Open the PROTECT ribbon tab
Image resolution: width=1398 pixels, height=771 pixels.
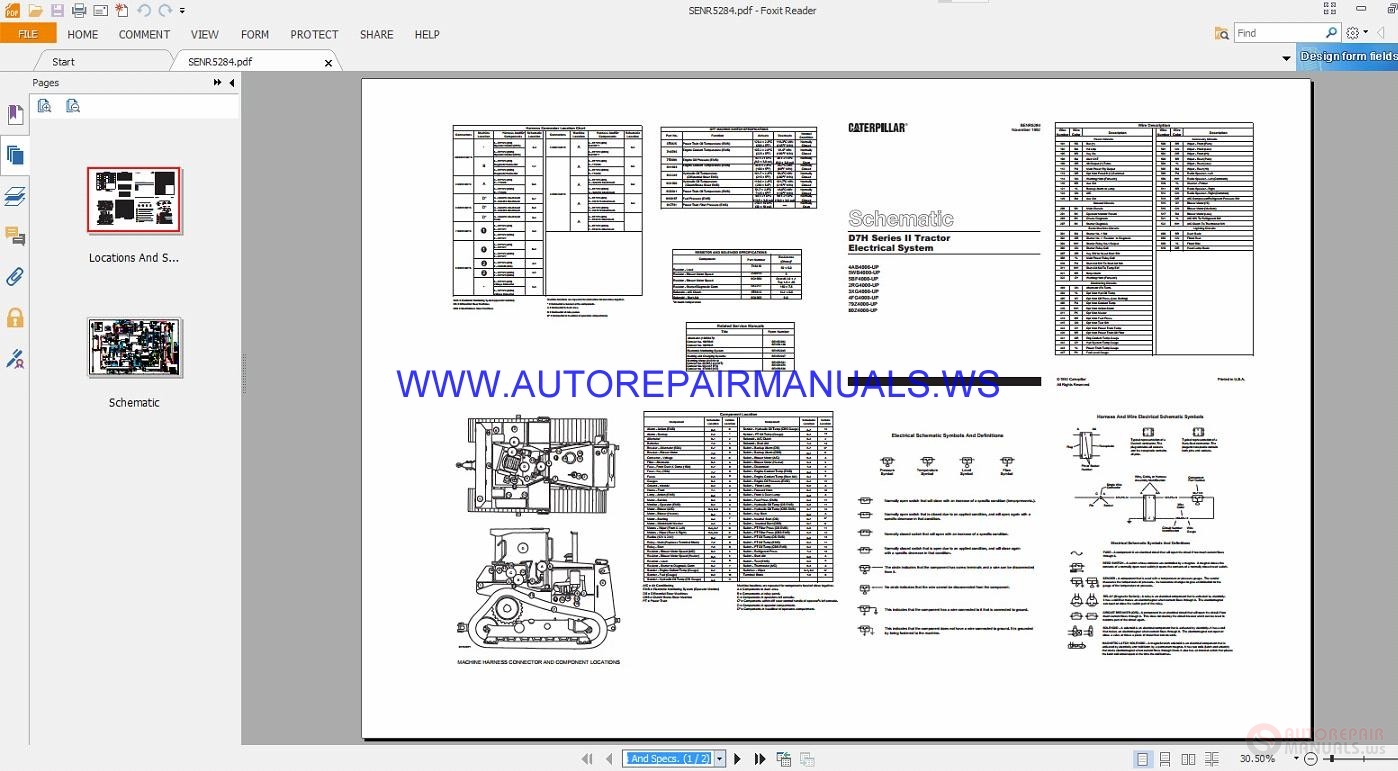[x=314, y=34]
